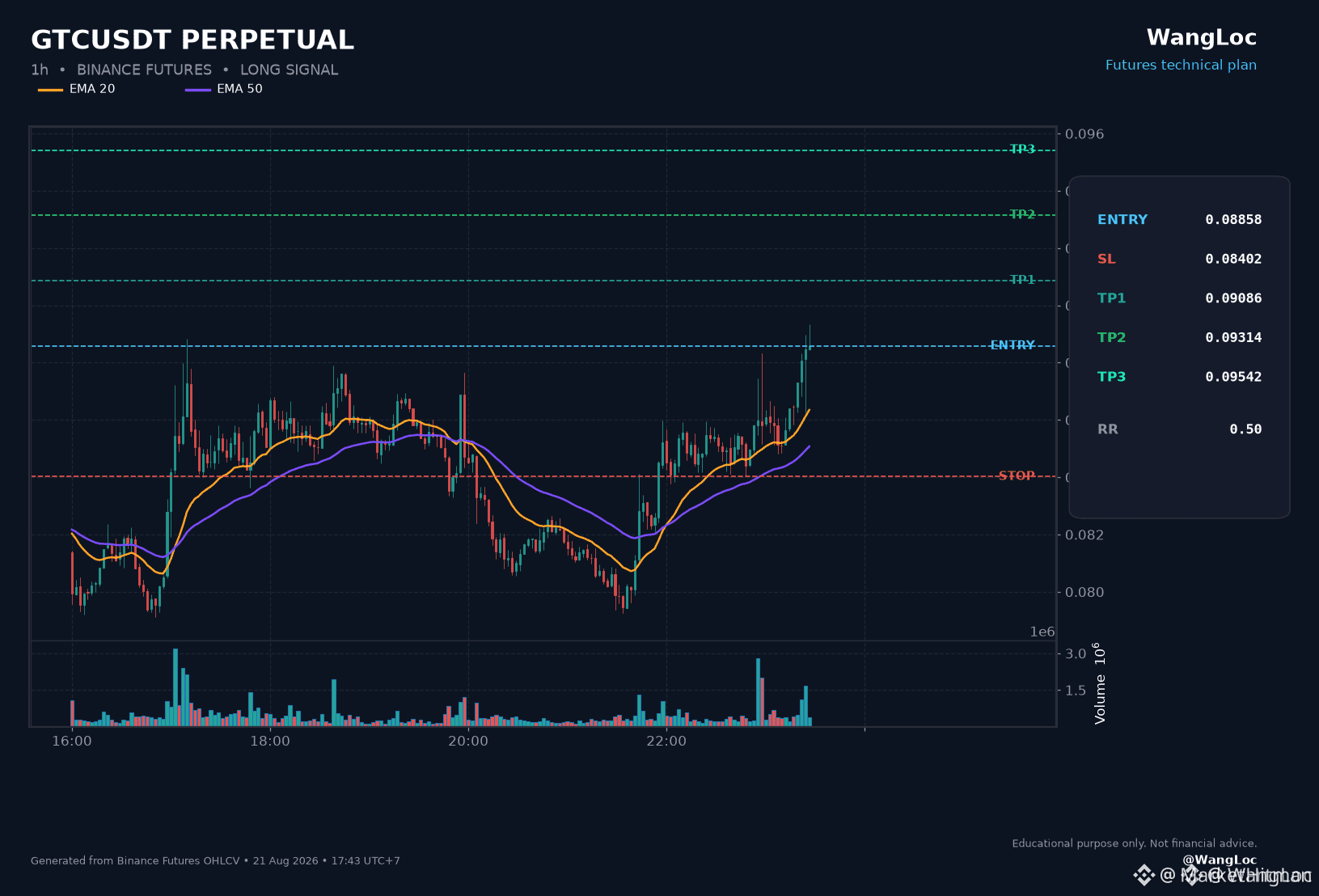Click the 20:00 time axis label
The height and width of the screenshot is (896, 1319).
[468, 742]
